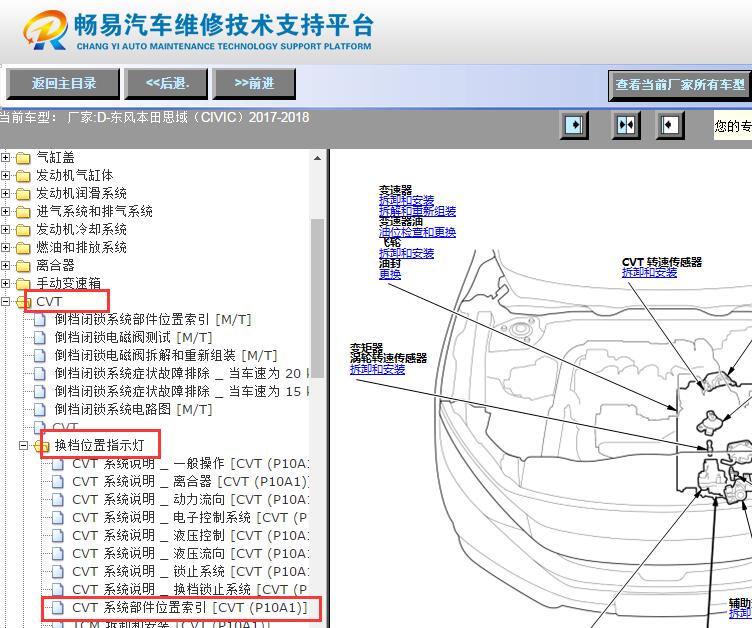Click the split-panel center layout icon

626,125
